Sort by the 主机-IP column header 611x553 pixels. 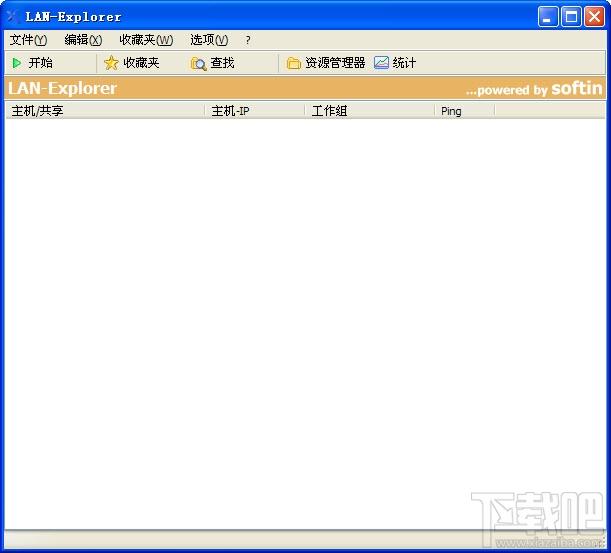click(x=254, y=111)
